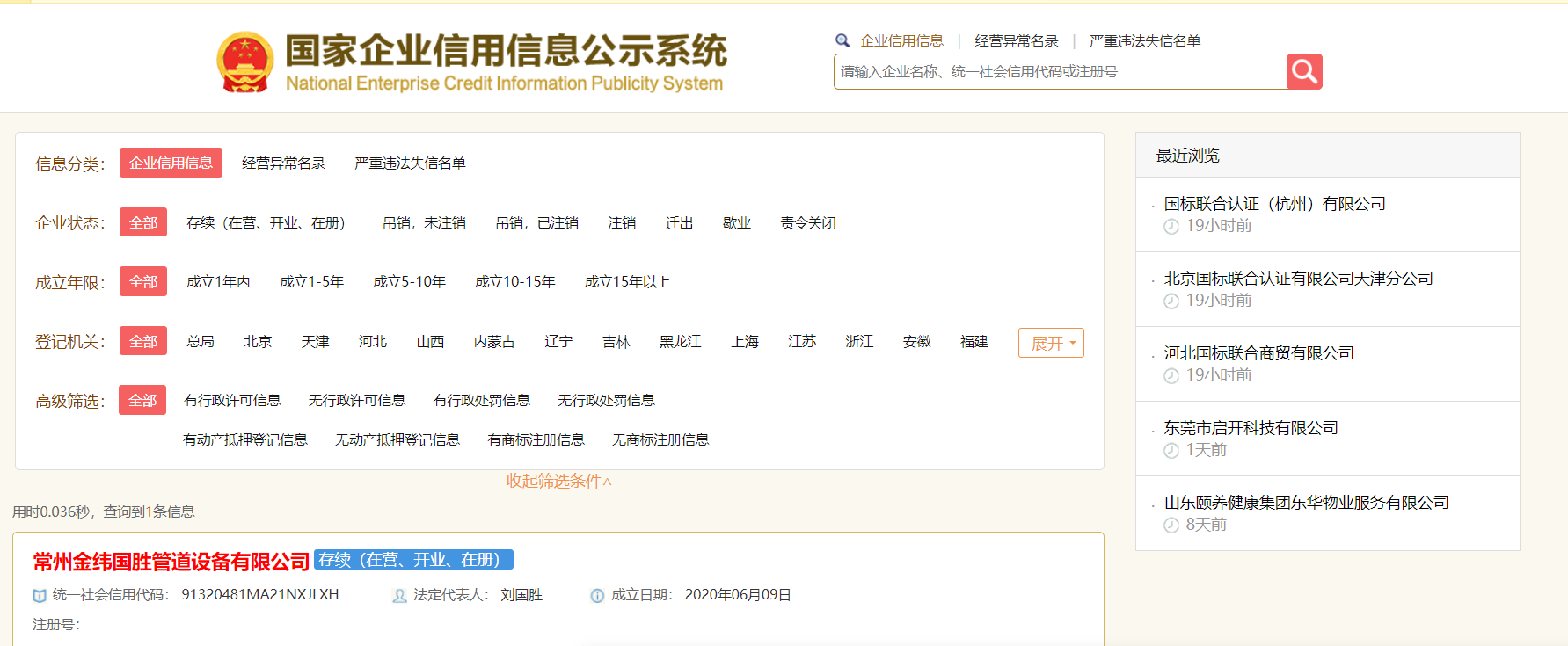Filter by 迁出 status
This screenshot has height=646, width=1568.
pyautogui.click(x=679, y=222)
